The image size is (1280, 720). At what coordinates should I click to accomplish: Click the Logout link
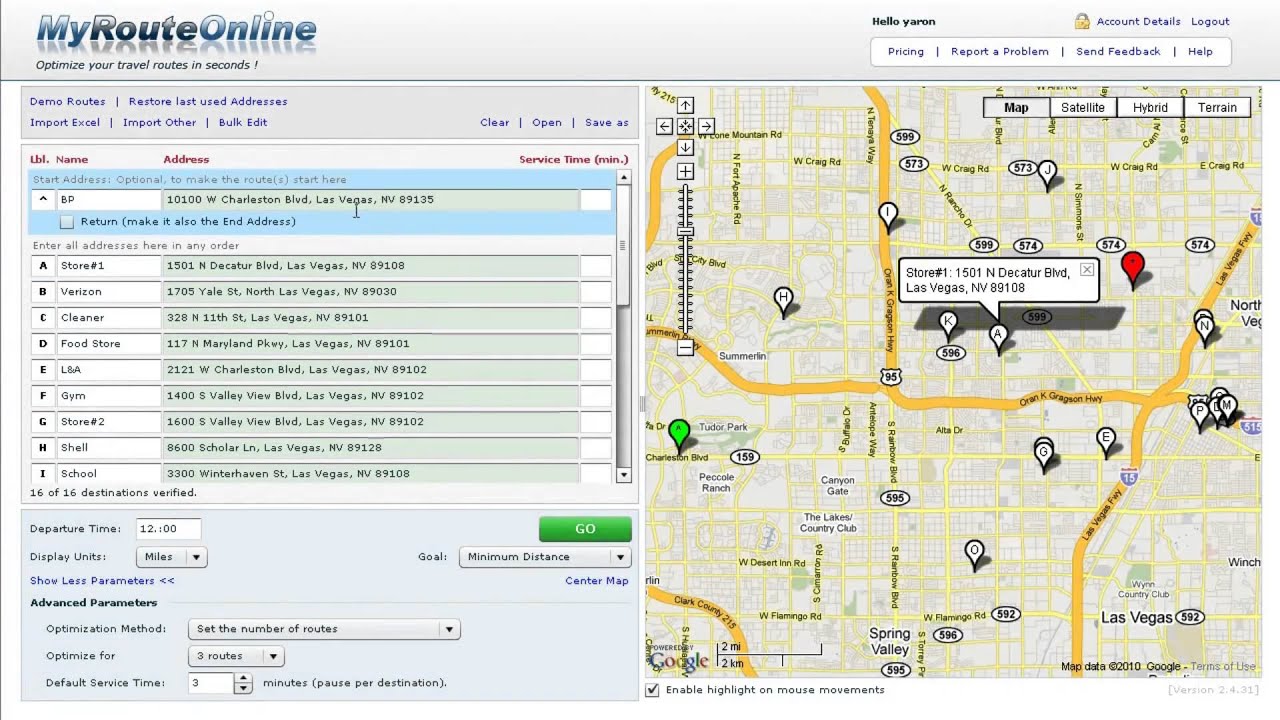click(x=1210, y=21)
